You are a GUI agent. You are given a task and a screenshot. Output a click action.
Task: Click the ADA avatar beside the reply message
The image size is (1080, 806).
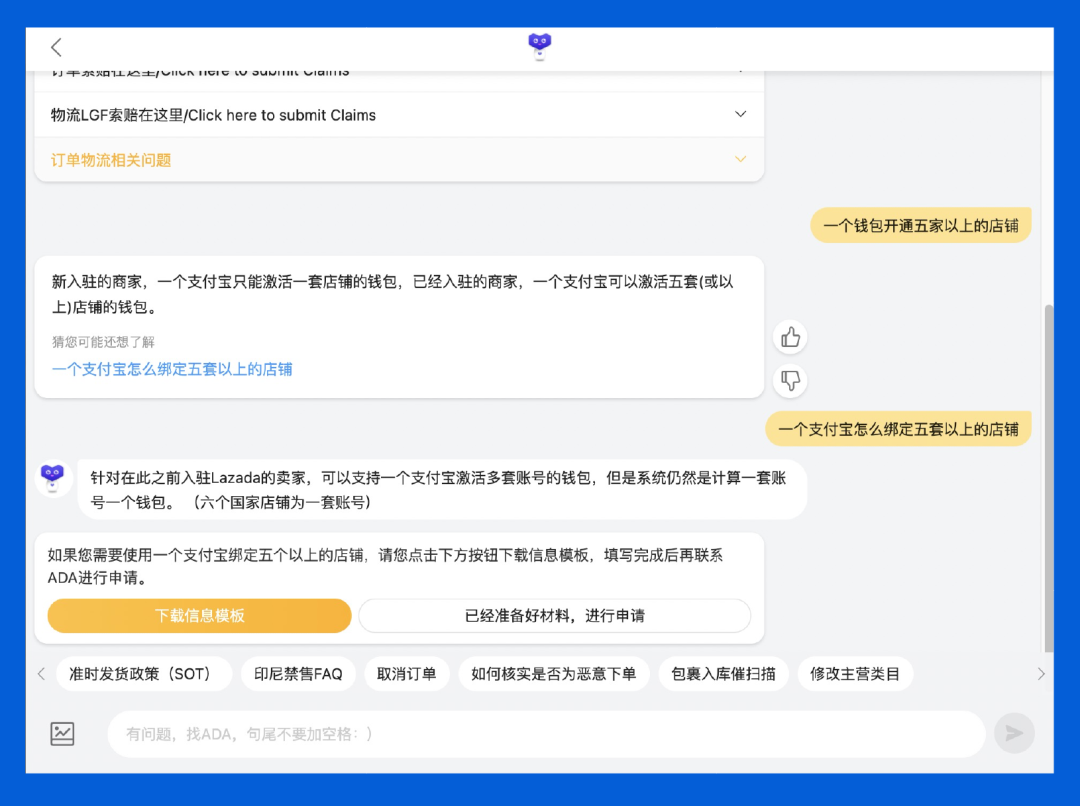click(52, 477)
